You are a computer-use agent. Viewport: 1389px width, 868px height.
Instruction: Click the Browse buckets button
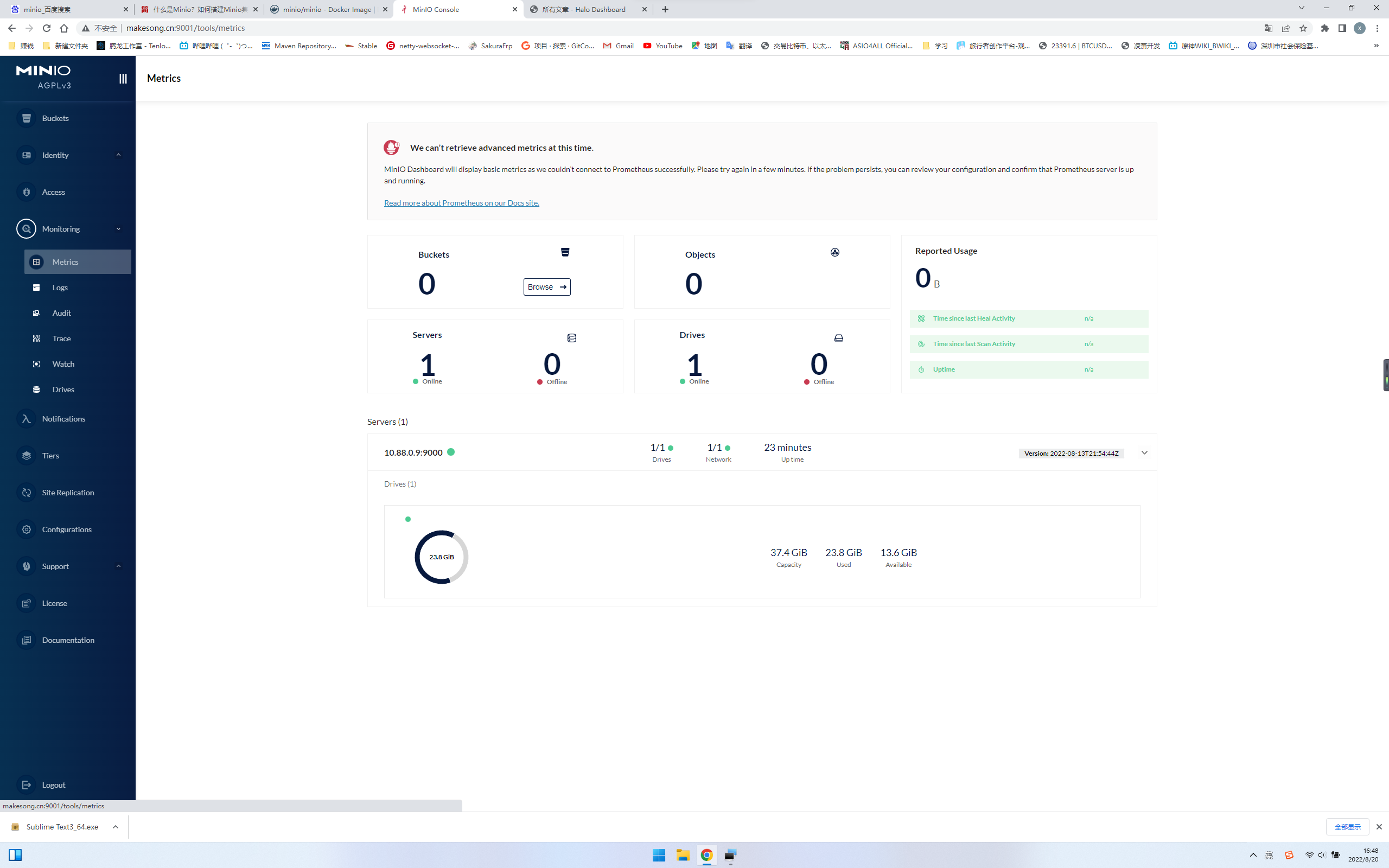(x=546, y=287)
